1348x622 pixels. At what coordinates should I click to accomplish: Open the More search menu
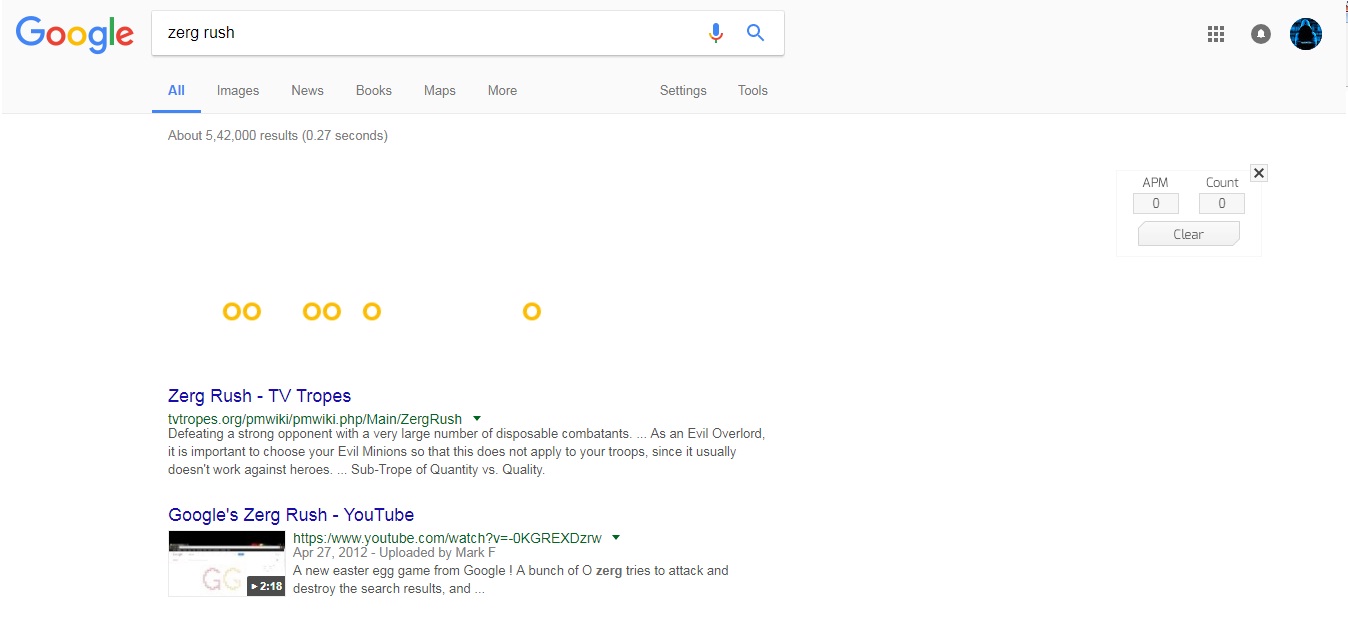[x=502, y=90]
